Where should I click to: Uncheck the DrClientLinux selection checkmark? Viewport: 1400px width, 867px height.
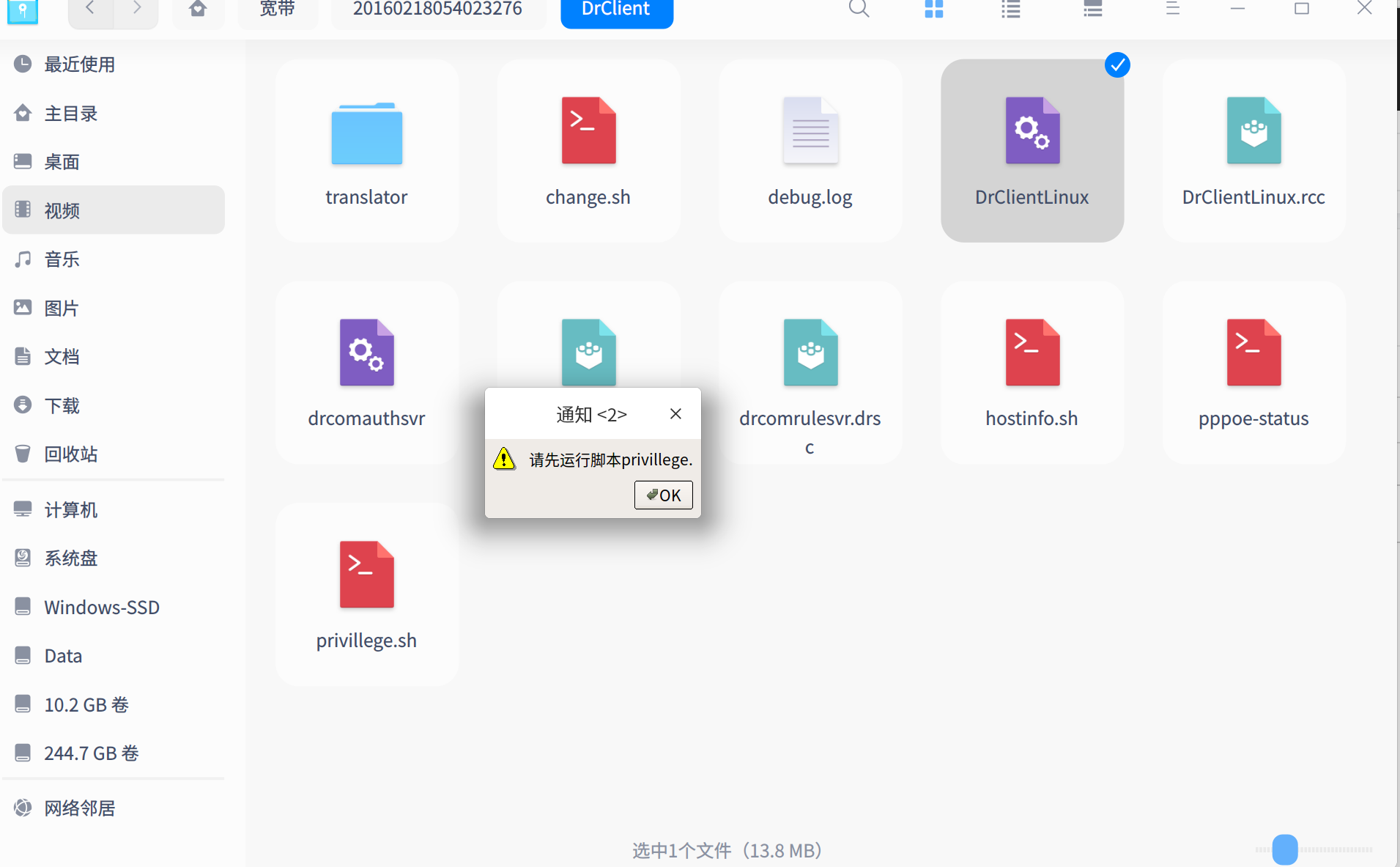click(x=1117, y=65)
